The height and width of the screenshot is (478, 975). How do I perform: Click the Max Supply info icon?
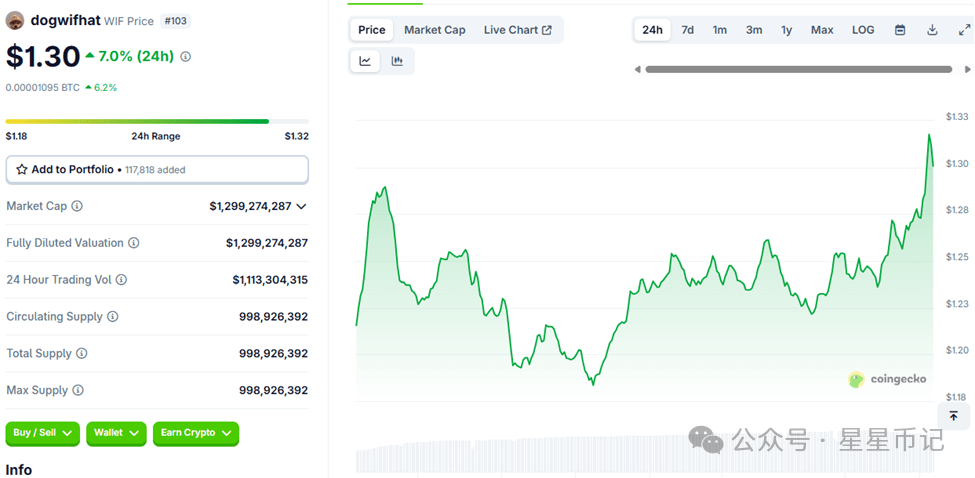tap(78, 390)
